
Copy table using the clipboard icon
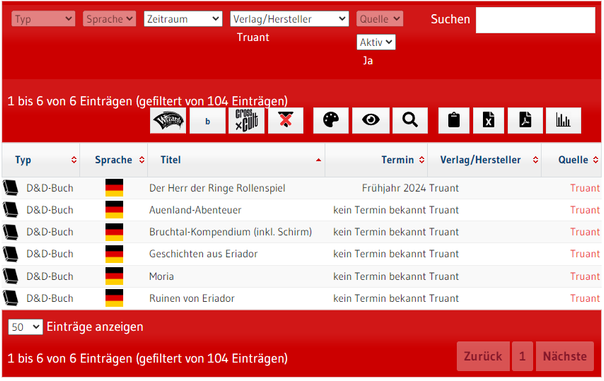(x=454, y=121)
